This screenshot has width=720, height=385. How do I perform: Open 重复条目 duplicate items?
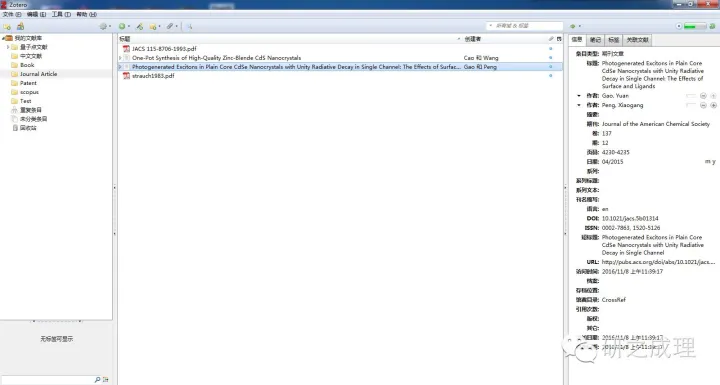pos(31,110)
